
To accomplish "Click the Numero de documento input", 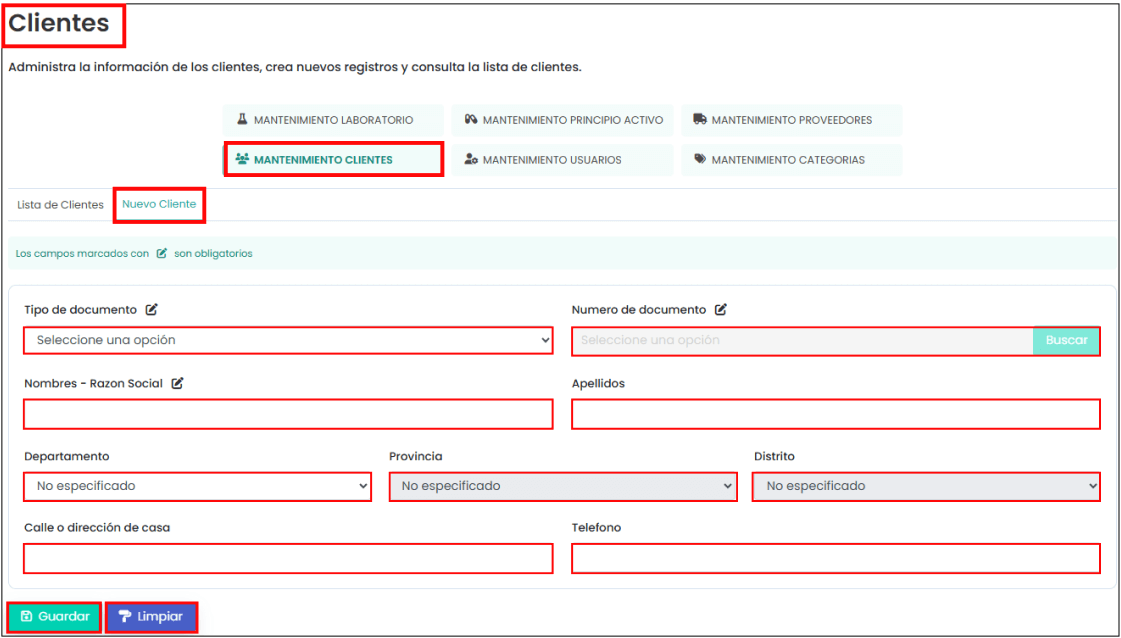I will click(x=802, y=340).
